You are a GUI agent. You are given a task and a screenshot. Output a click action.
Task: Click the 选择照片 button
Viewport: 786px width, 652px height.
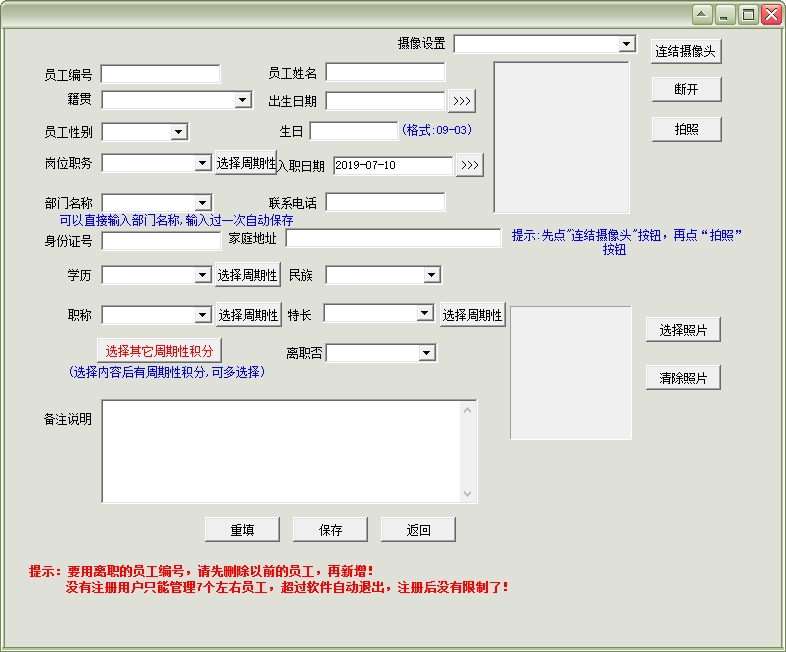(683, 330)
